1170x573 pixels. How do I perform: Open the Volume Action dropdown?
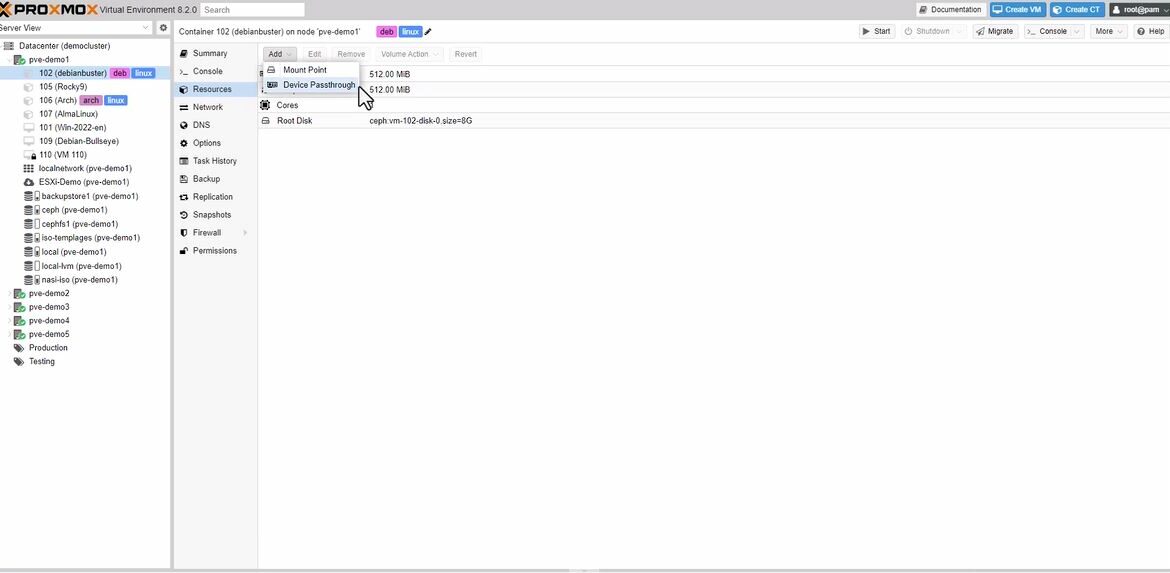pos(410,54)
